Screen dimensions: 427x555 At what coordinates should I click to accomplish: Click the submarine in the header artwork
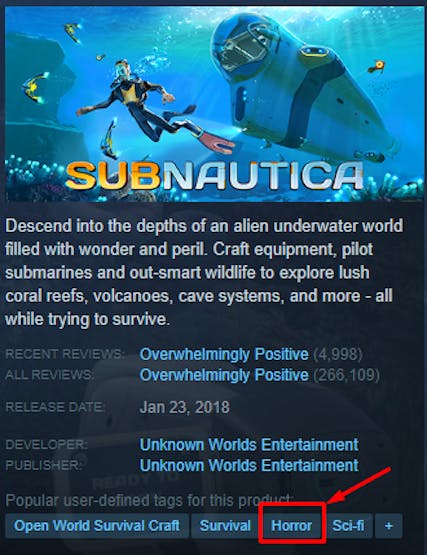click(x=304, y=81)
